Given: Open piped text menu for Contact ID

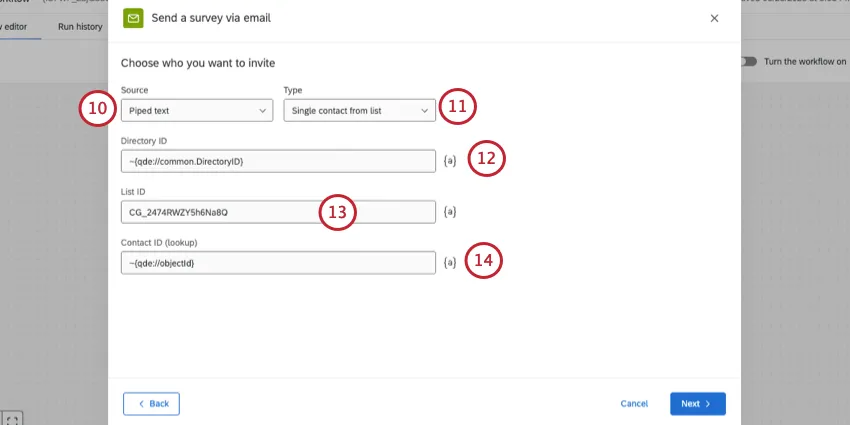Looking at the screenshot, I should (450, 263).
